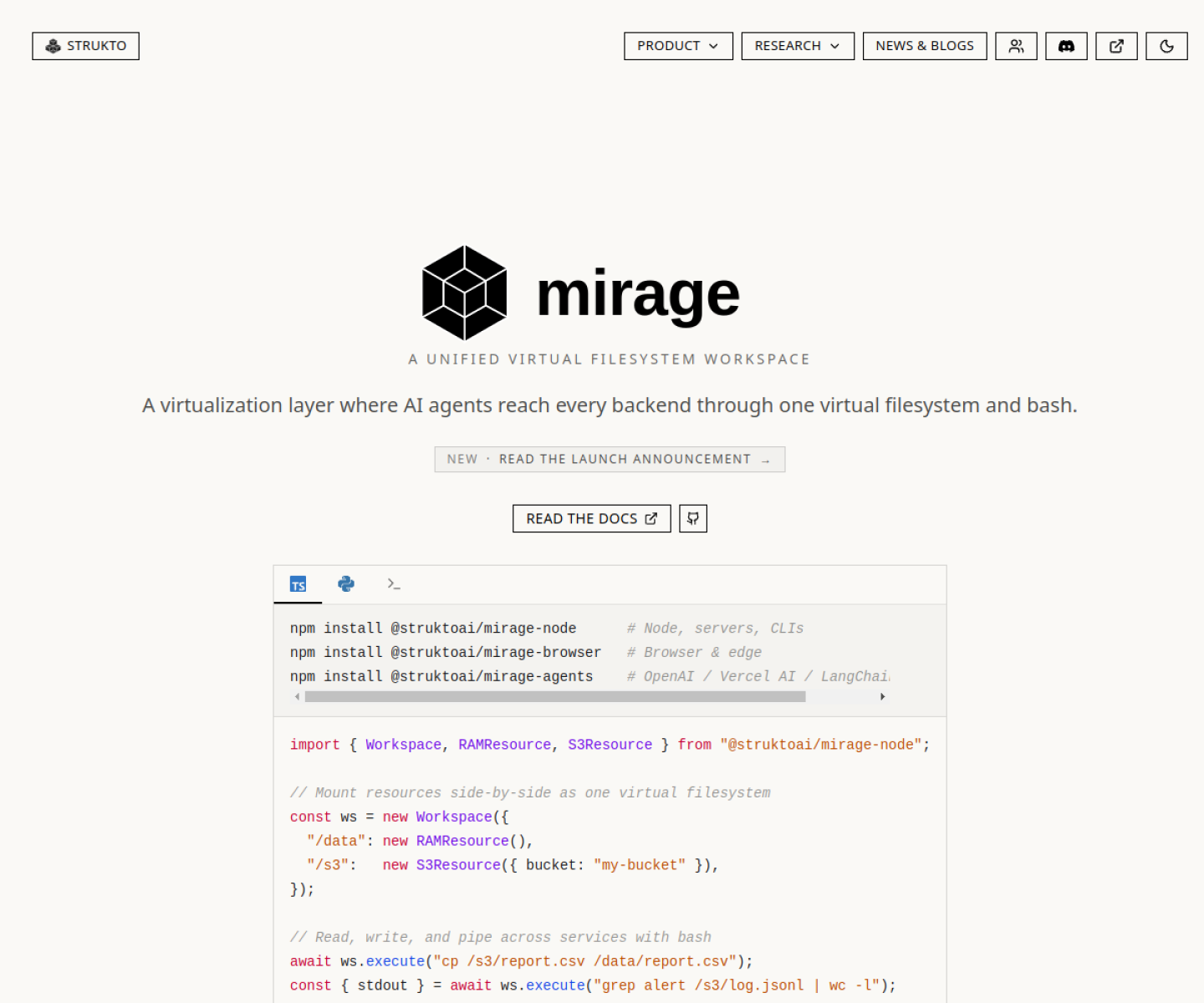Click the import statement code line
The width and height of the screenshot is (1204, 1003).
tap(610, 745)
